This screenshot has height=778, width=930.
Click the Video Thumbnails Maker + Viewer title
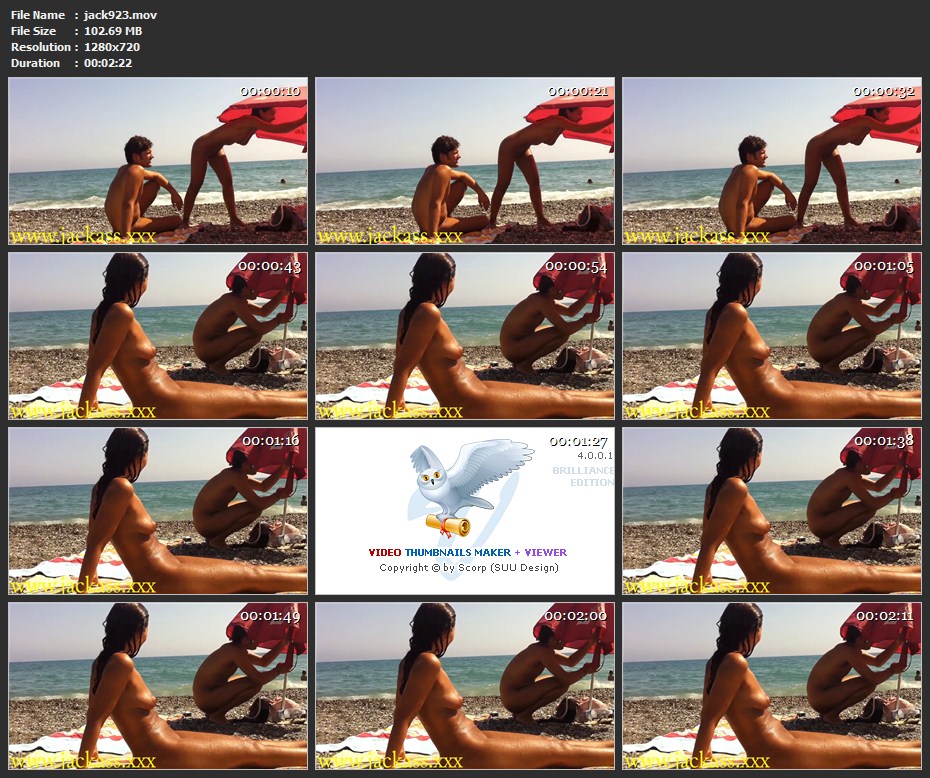tap(467, 552)
